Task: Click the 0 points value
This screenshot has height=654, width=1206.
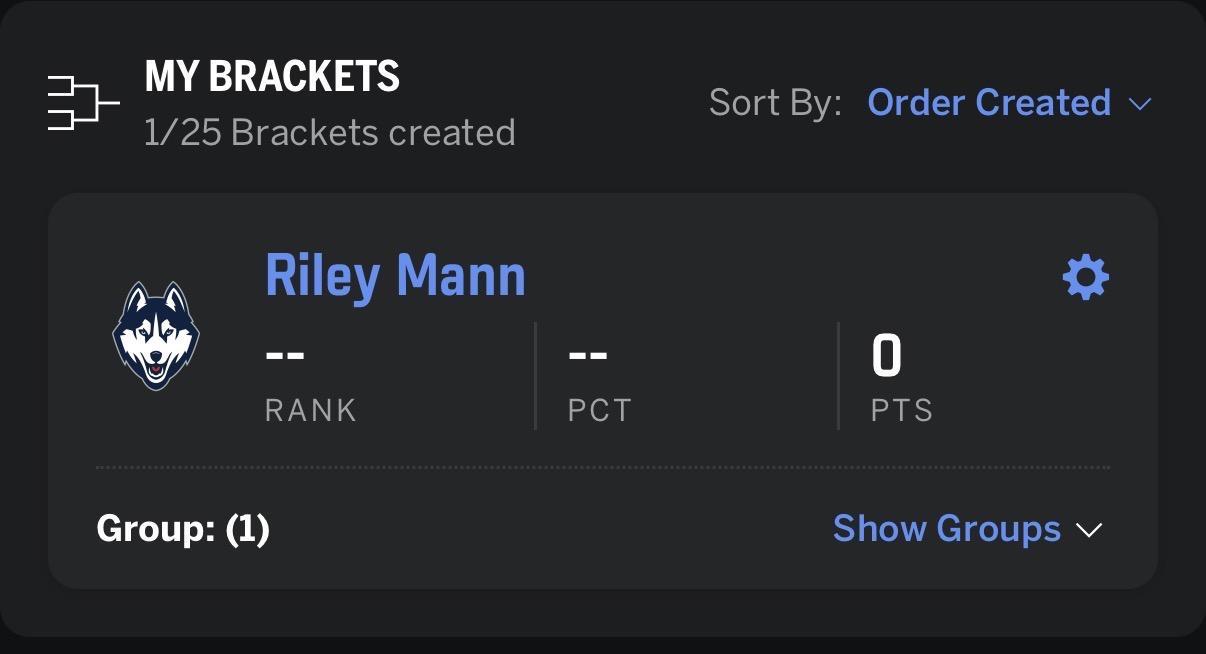Action: [886, 356]
